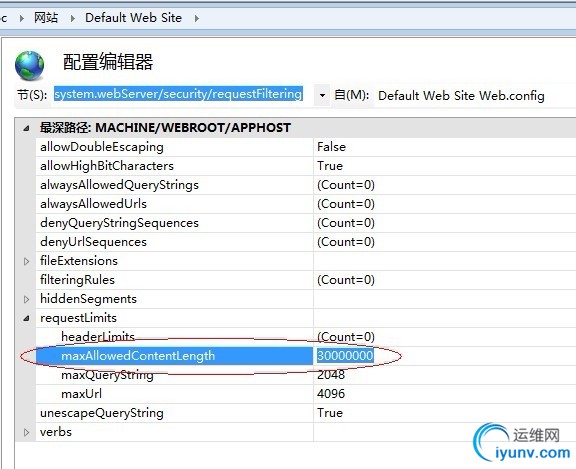The image size is (576, 469).
Task: Select the fileExtensions property name
Action: click(x=79, y=261)
